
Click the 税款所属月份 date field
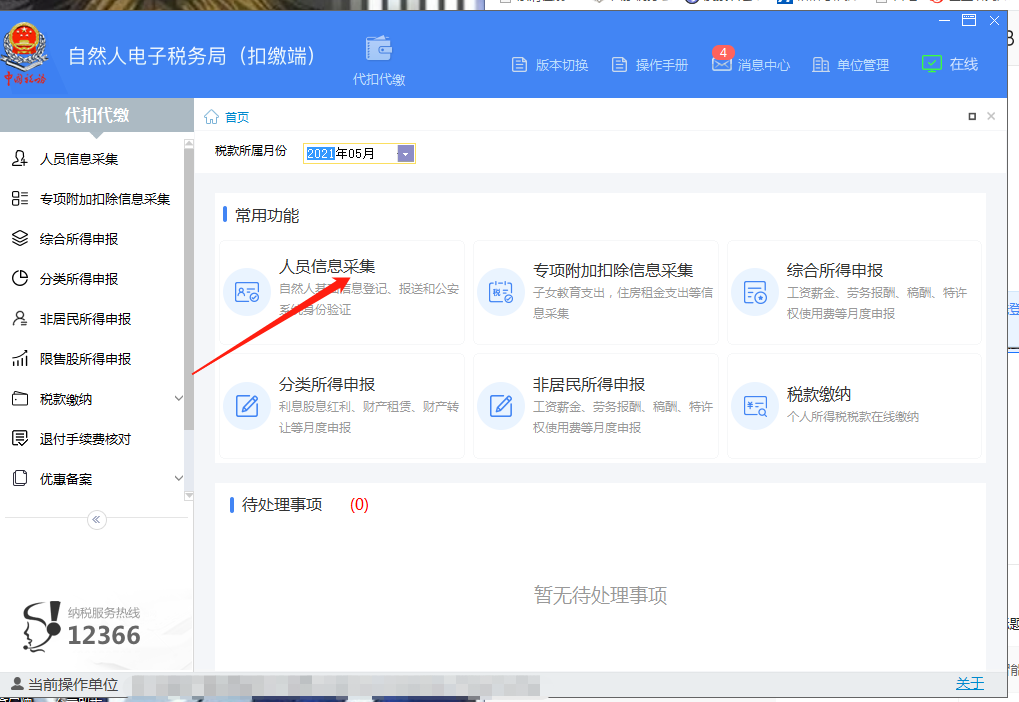(x=359, y=154)
